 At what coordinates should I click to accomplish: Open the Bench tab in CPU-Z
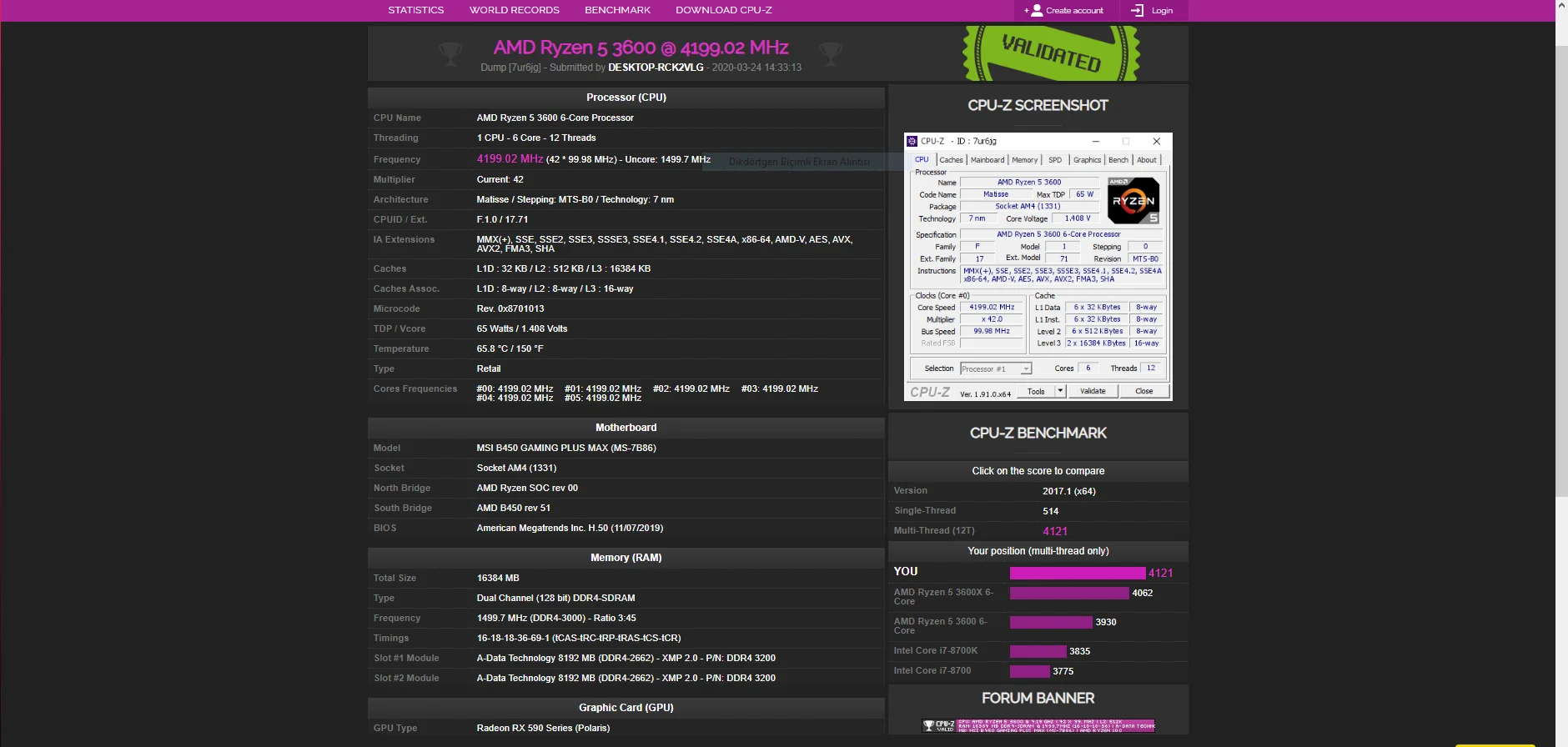click(x=1118, y=160)
